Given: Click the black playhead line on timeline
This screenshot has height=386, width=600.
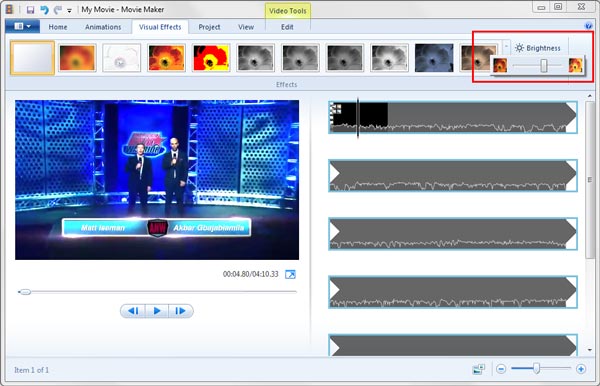Looking at the screenshot, I should pyautogui.click(x=358, y=117).
